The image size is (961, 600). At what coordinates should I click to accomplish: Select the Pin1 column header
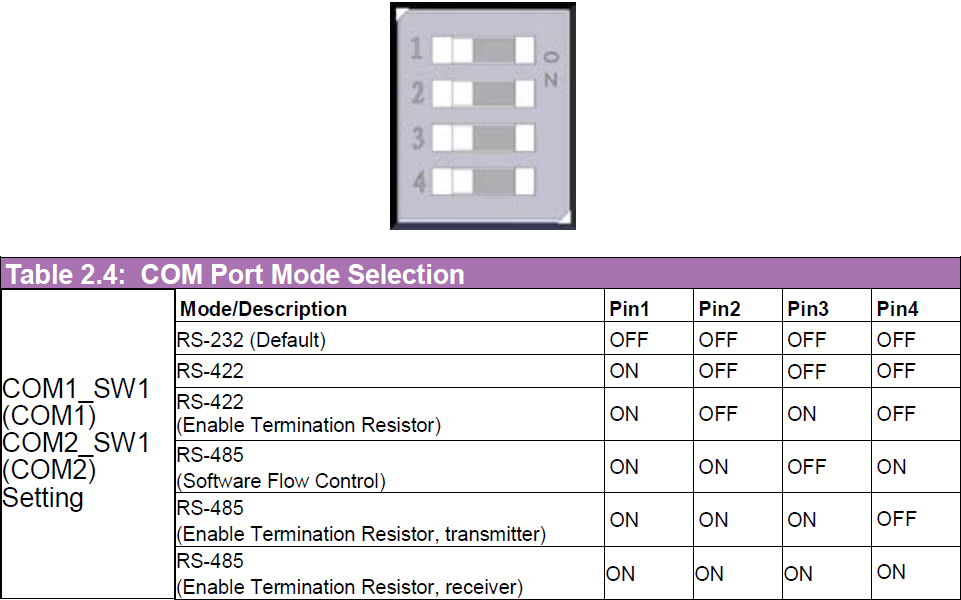[629, 309]
